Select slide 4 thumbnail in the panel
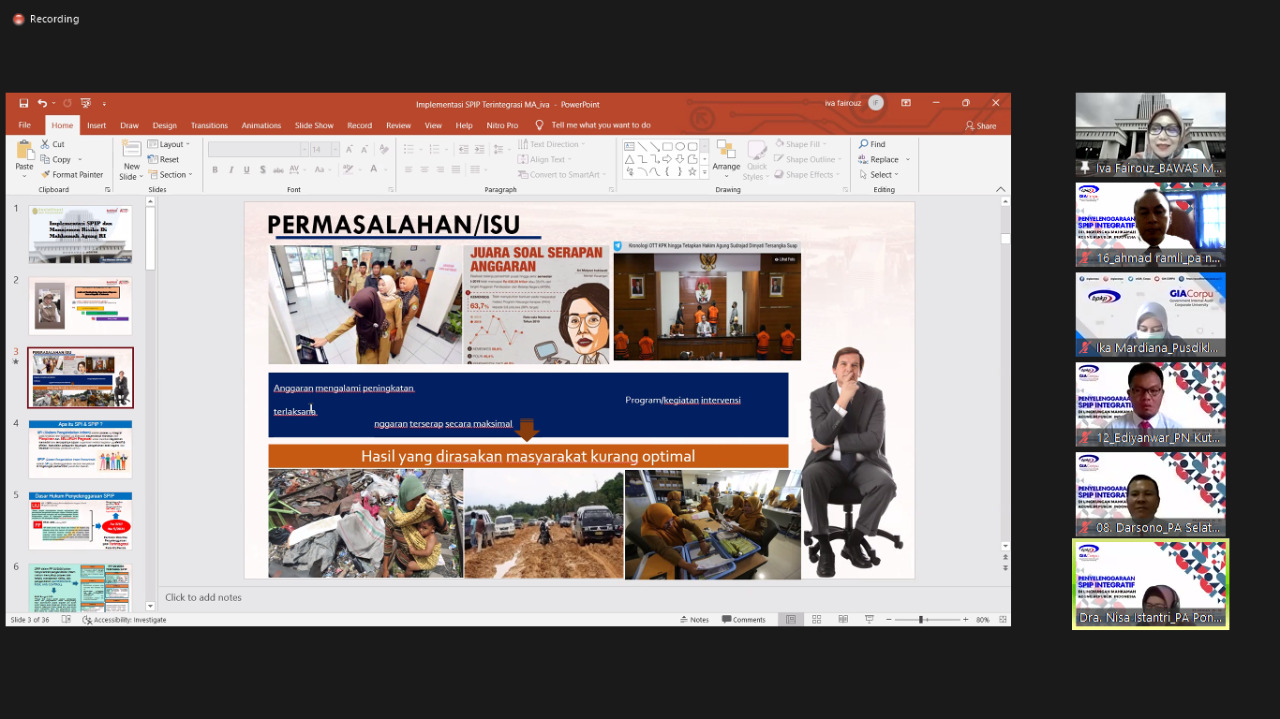The image size is (1280, 719). [80, 449]
